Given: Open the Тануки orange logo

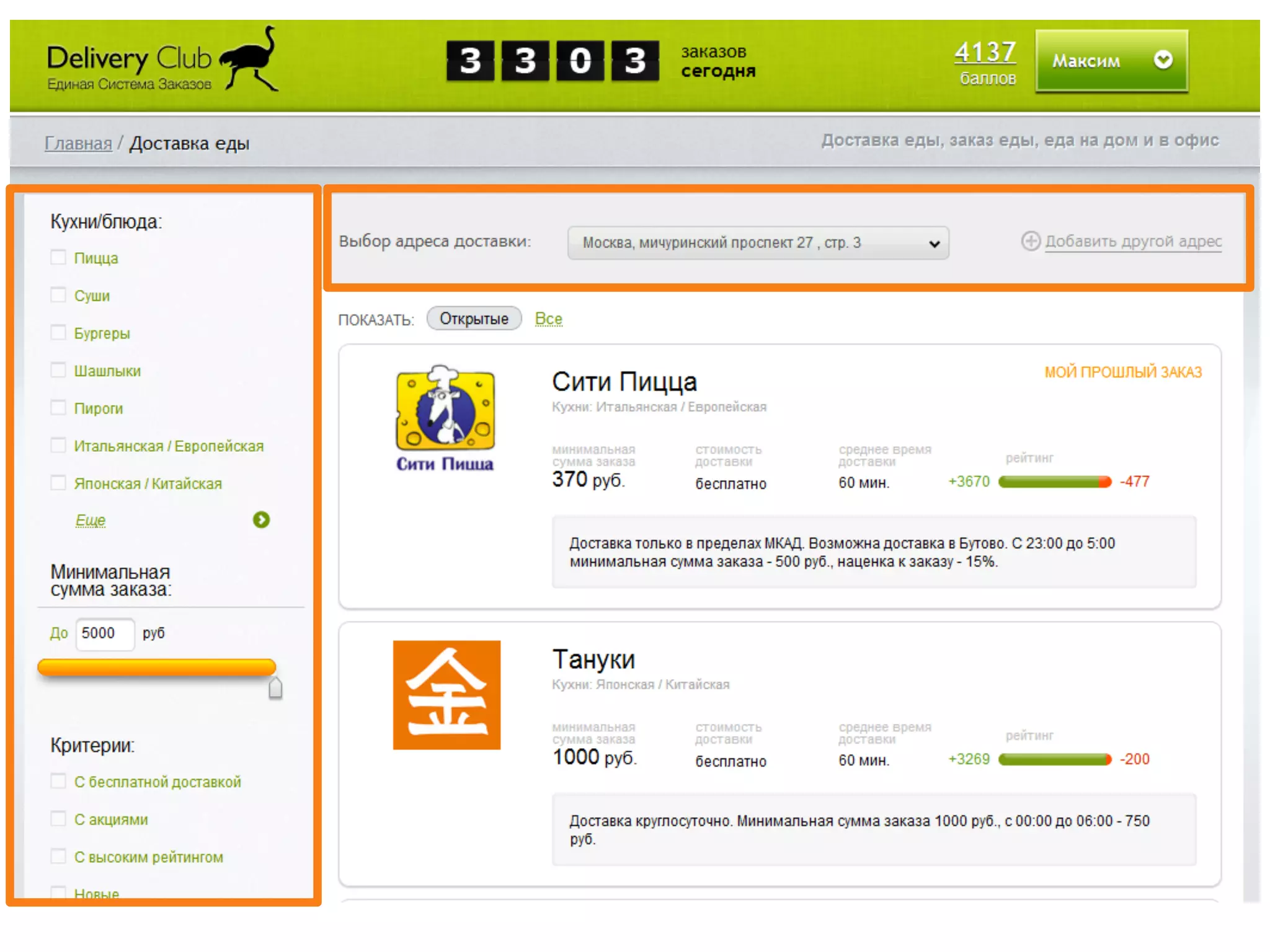Looking at the screenshot, I should 446,695.
